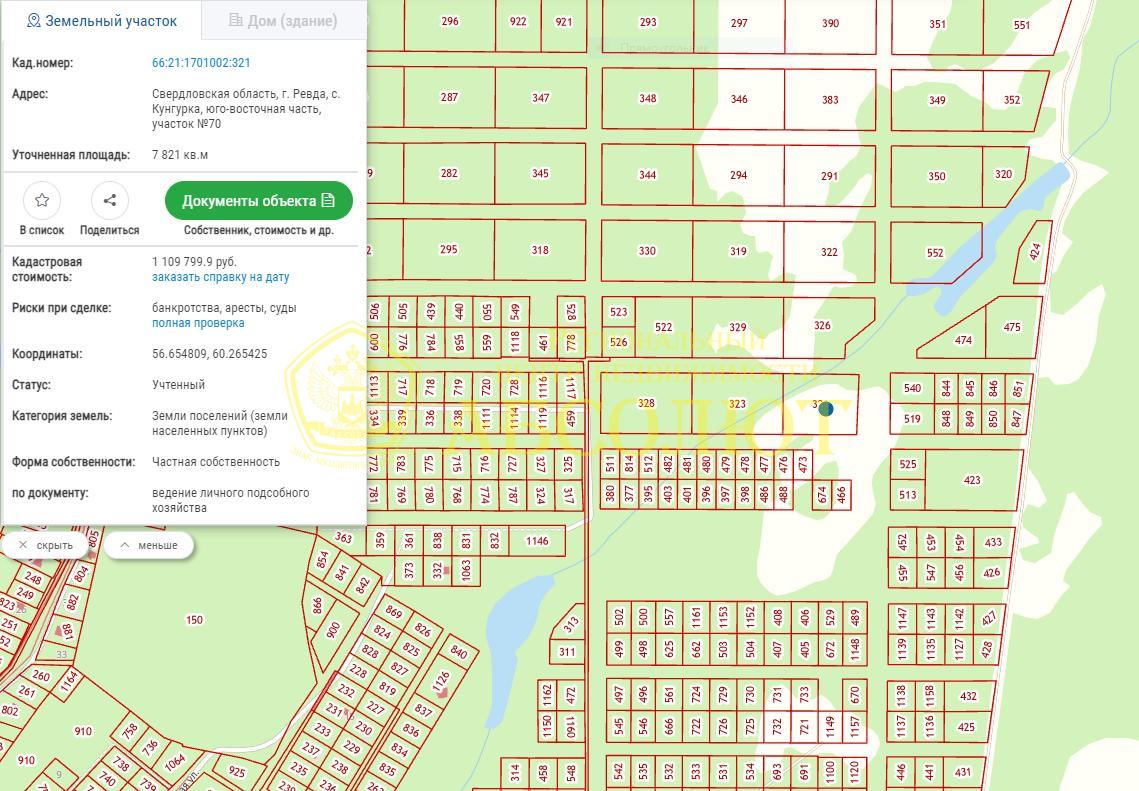The image size is (1139, 791).
Task: Click the blue location marker on map
Action: (x=826, y=408)
